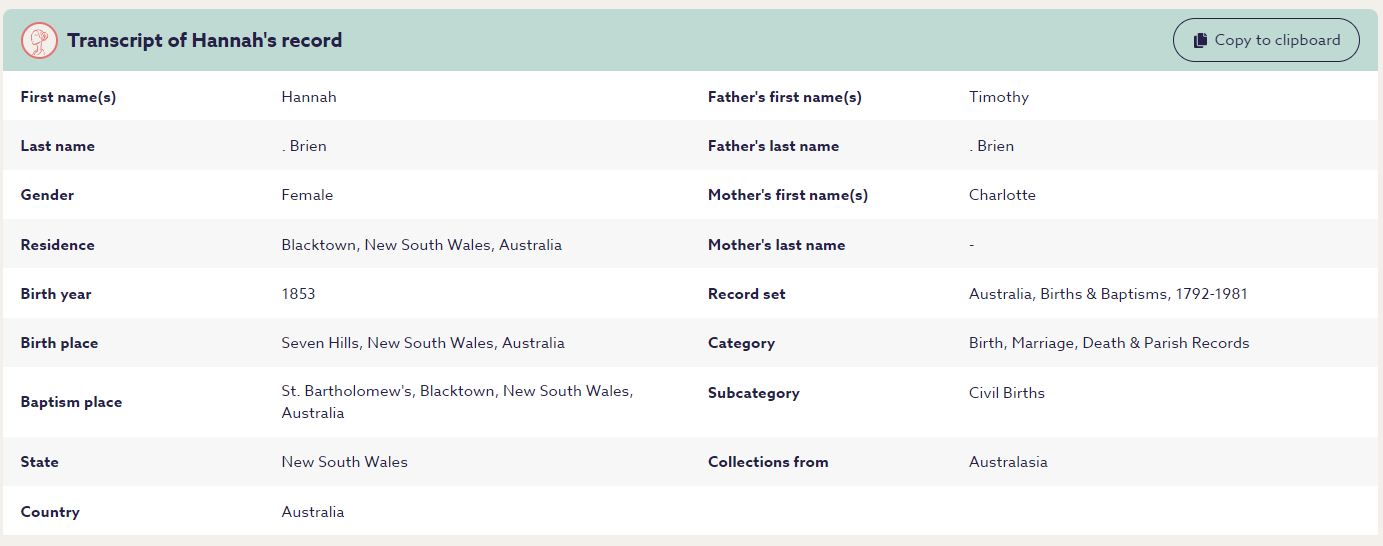
Task: Click the 'Father's first name(s)' label
Action: pos(784,97)
